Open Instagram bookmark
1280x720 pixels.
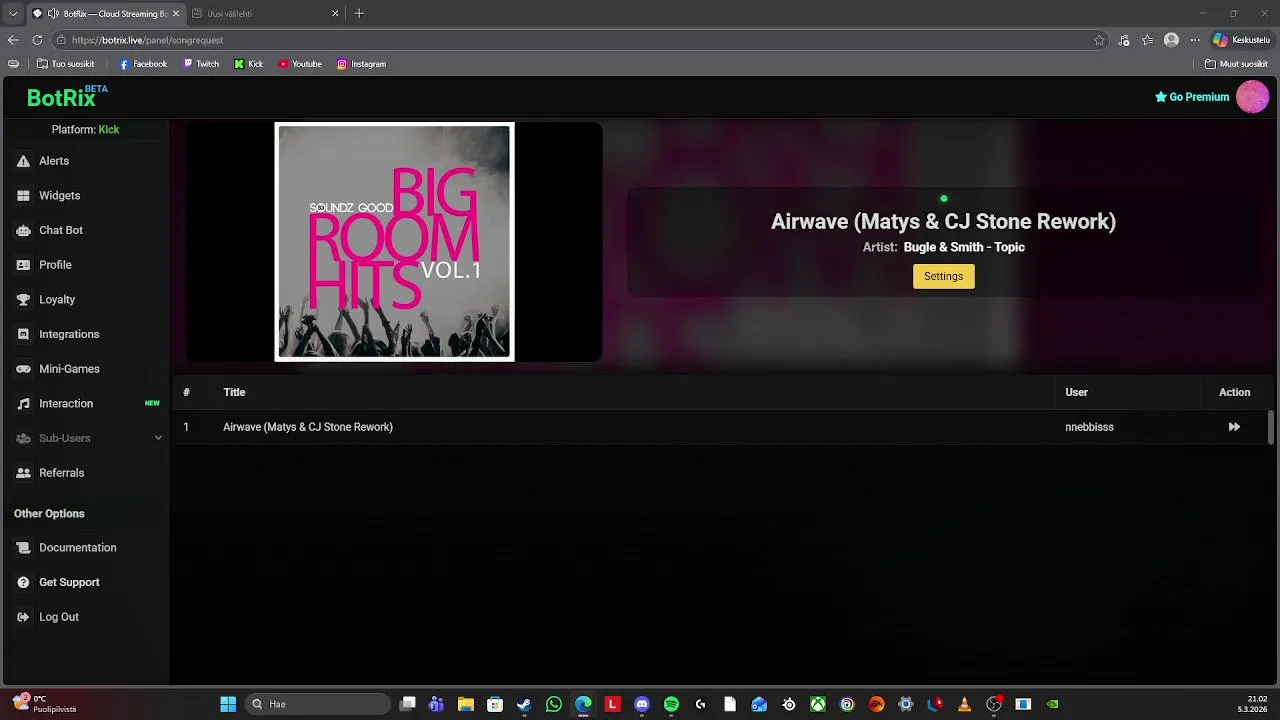(x=361, y=64)
